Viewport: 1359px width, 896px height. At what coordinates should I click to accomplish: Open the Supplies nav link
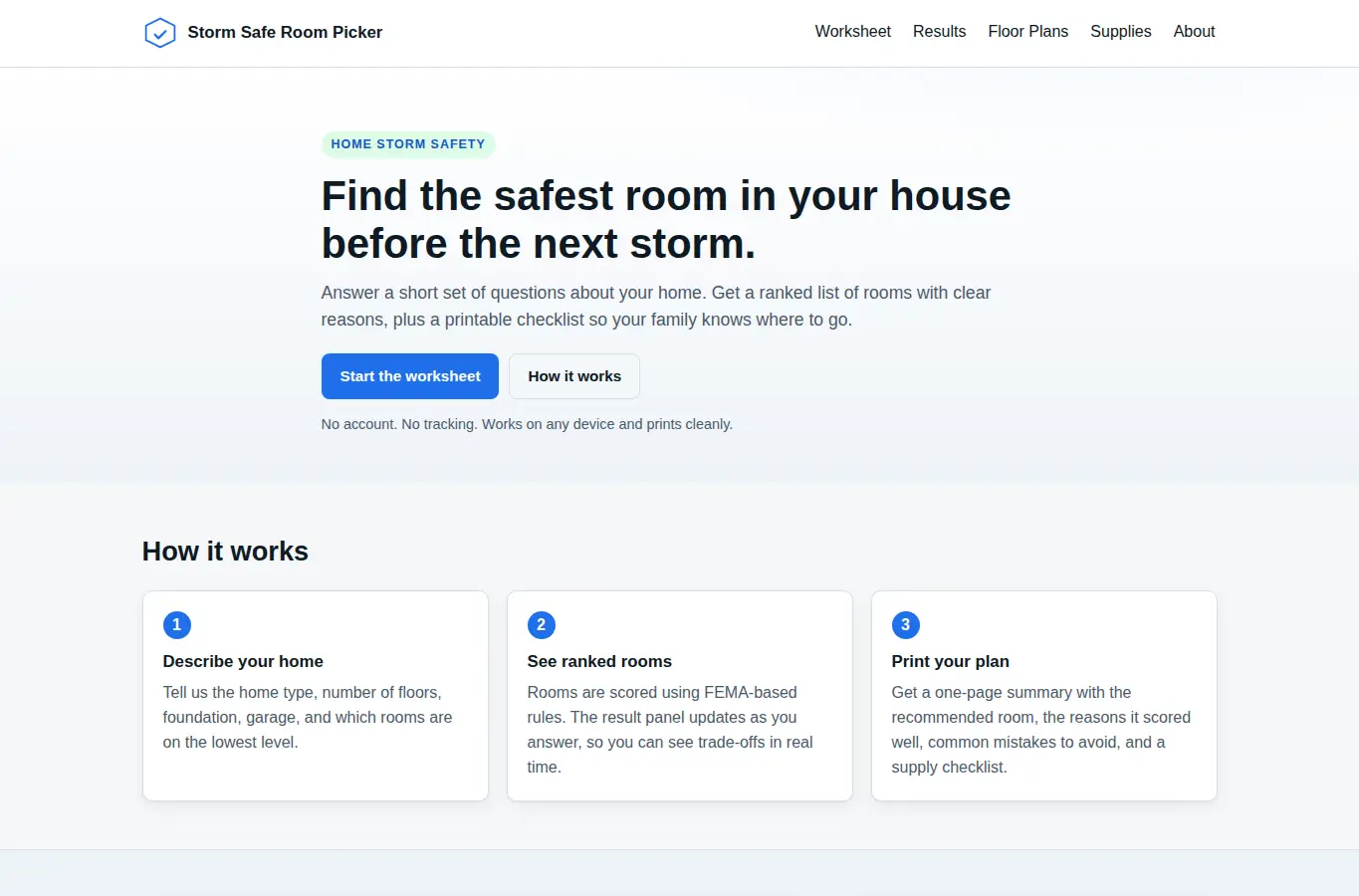click(x=1120, y=32)
